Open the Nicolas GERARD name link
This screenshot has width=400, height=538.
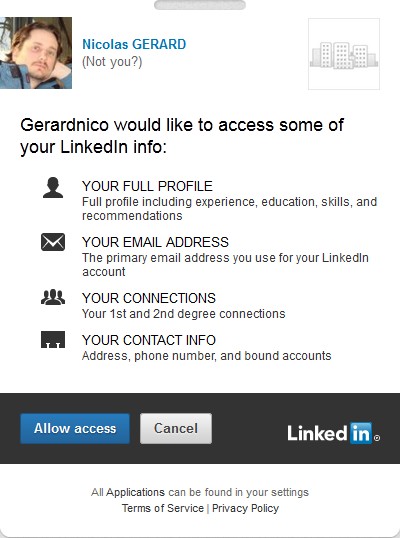point(134,44)
